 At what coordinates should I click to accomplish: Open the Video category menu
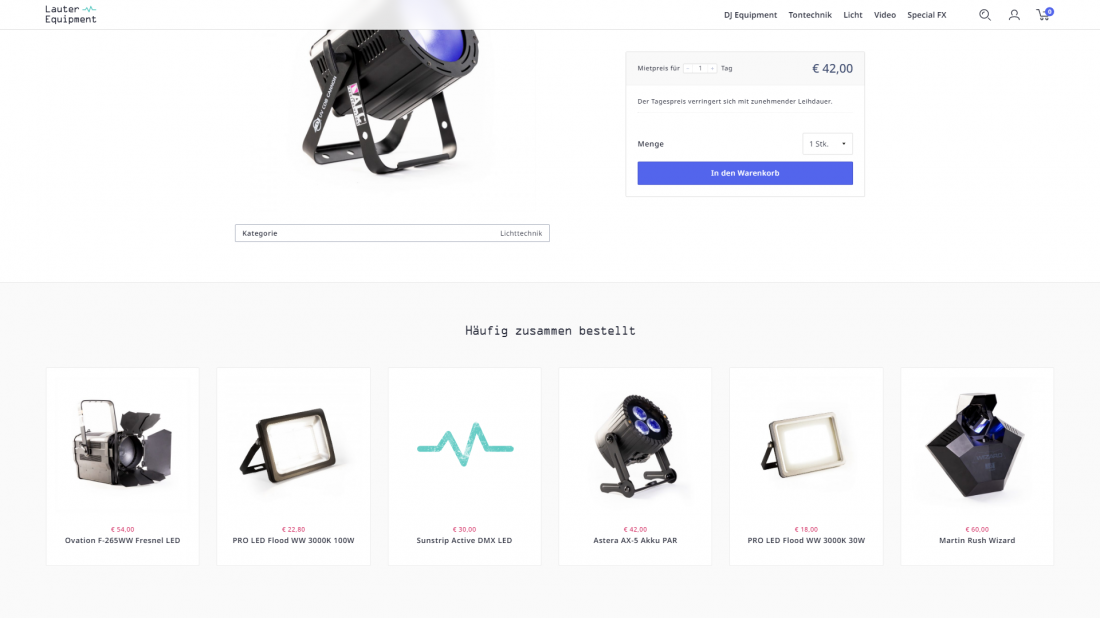885,15
